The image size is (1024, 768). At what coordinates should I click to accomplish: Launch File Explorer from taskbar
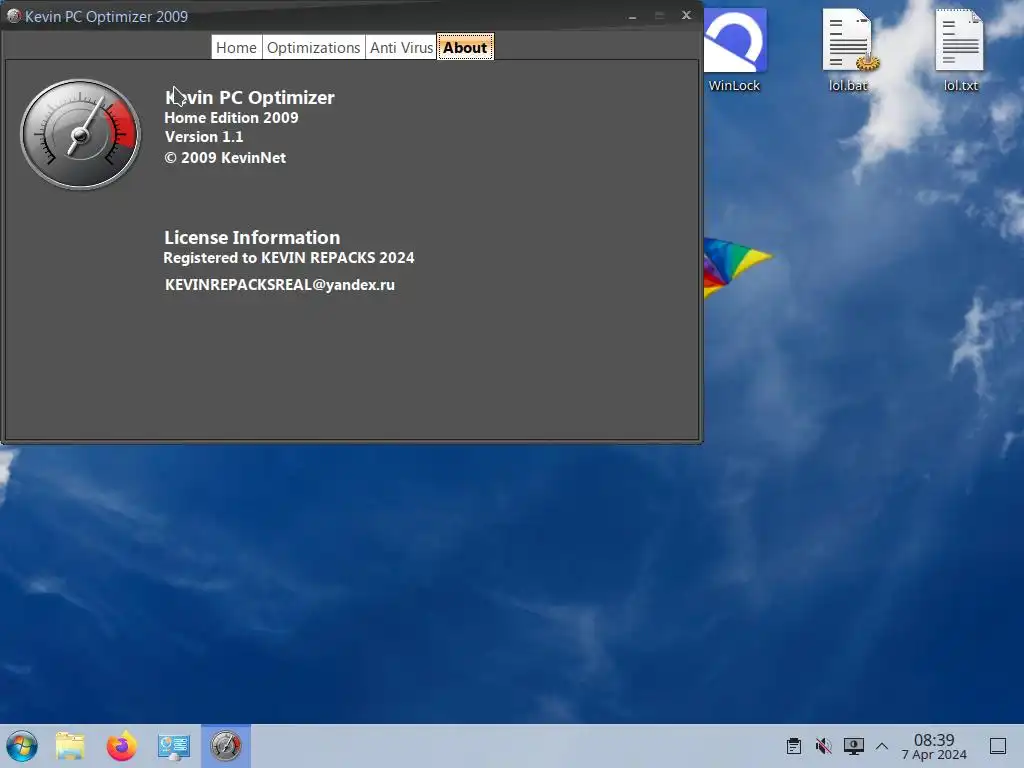70,746
